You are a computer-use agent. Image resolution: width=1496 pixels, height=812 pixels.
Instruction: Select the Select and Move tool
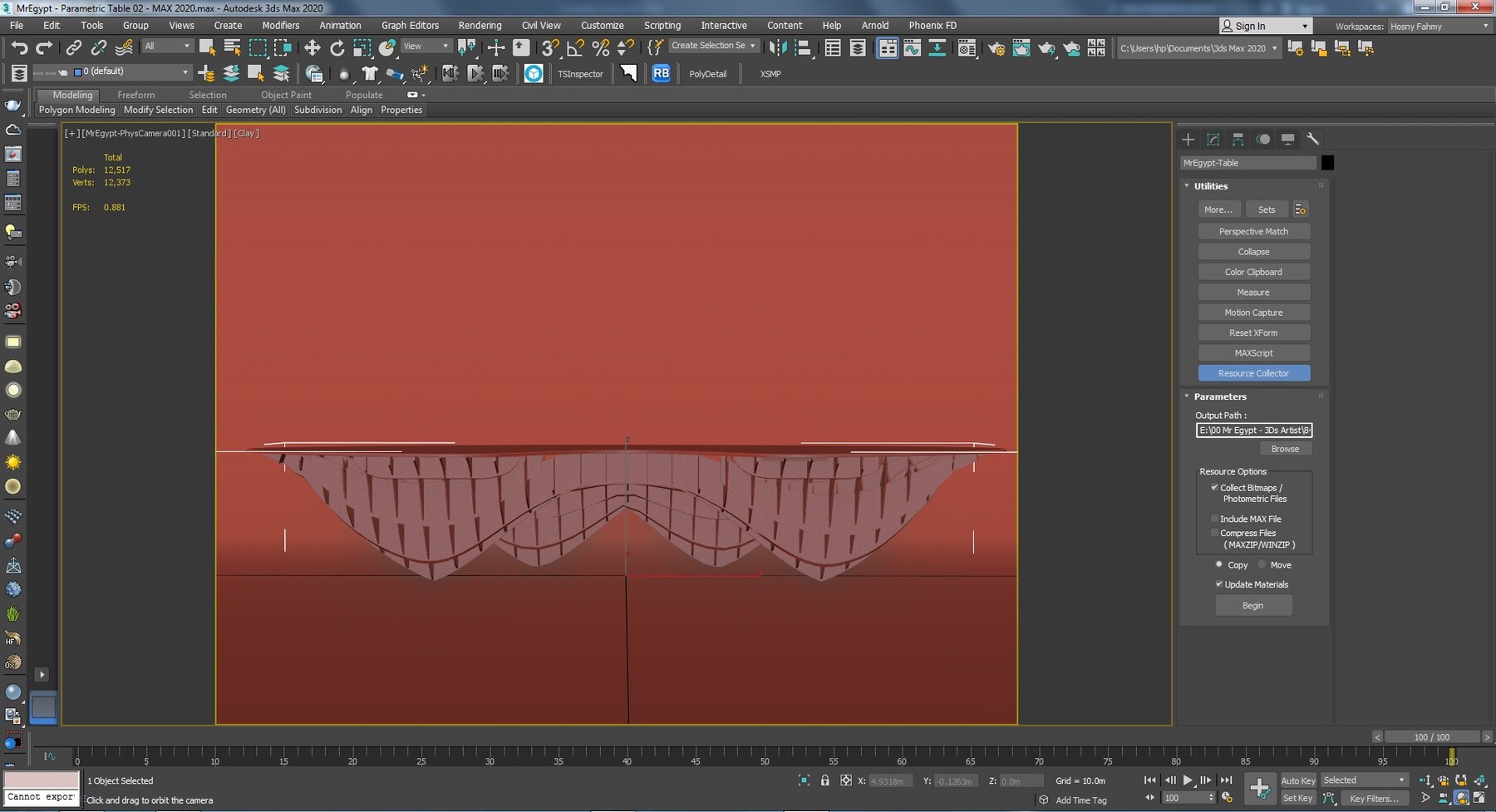click(312, 47)
